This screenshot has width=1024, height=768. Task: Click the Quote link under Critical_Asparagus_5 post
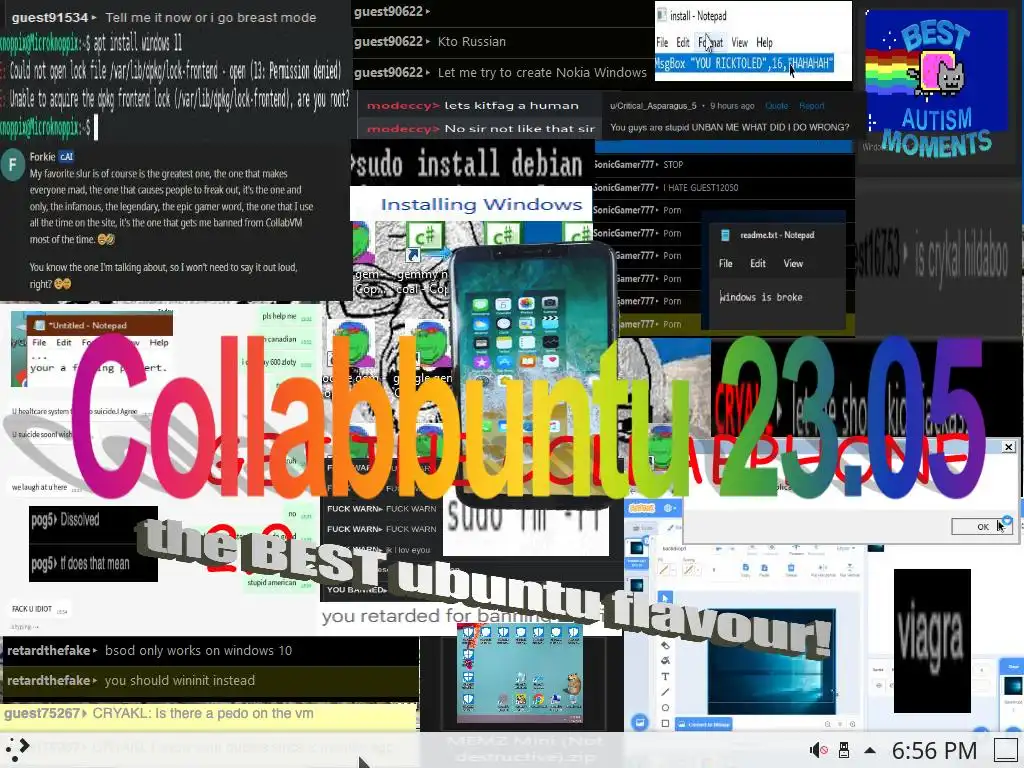coord(776,106)
